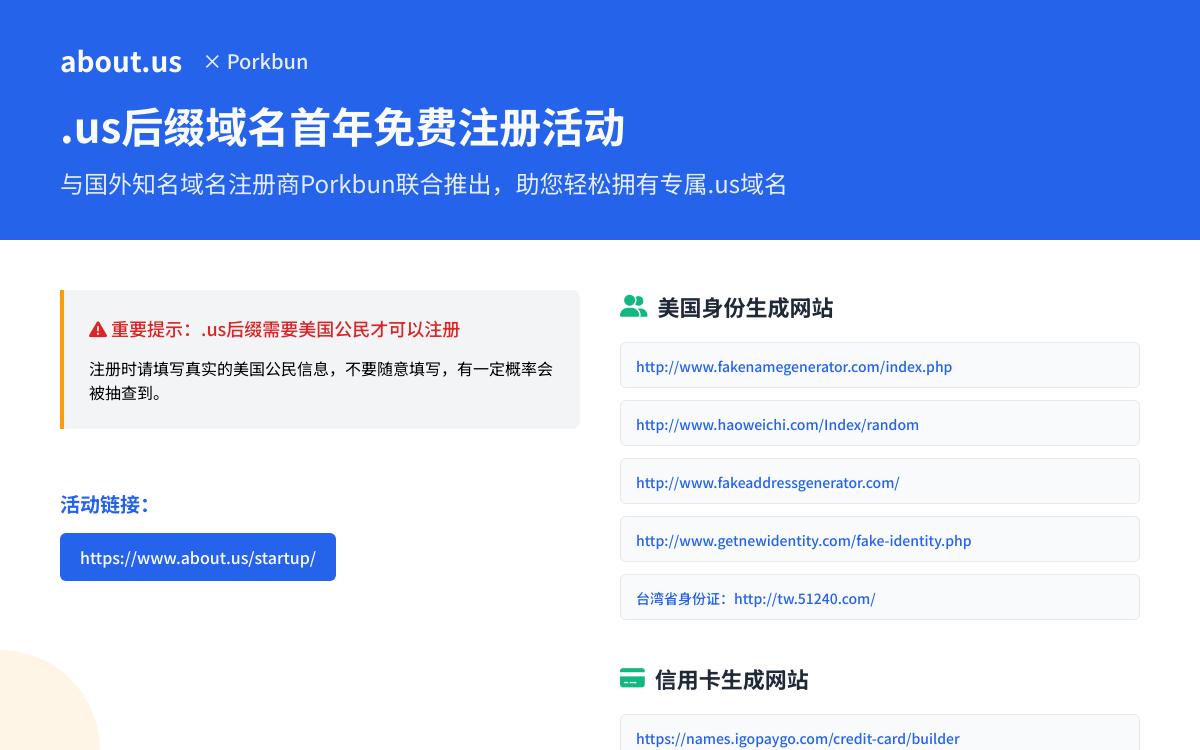Click the green credit card icon
The width and height of the screenshot is (1200, 750).
tap(632, 679)
